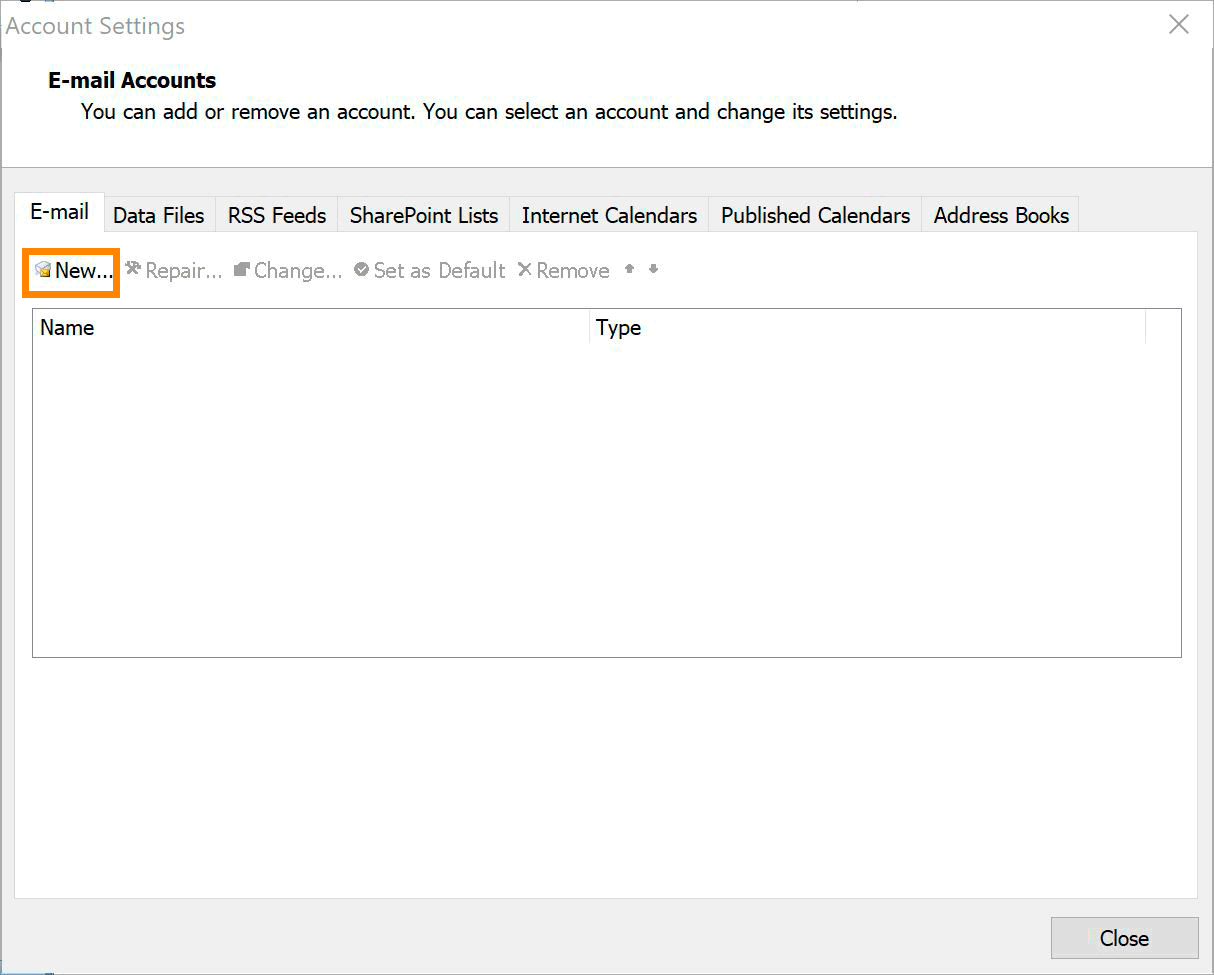Click the Repair... toolbar button

click(173, 270)
